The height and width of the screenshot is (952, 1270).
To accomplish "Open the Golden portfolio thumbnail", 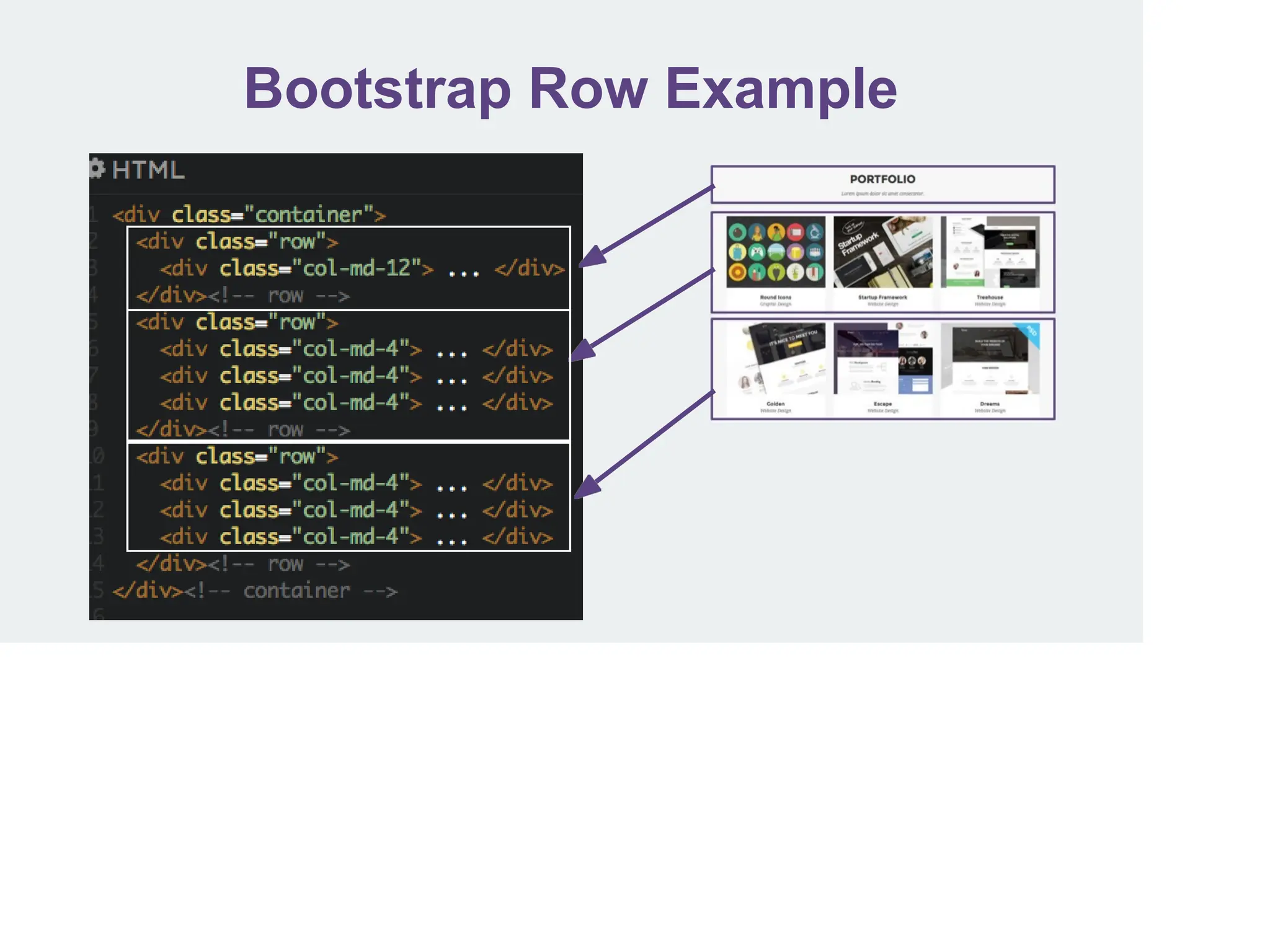I will pos(776,358).
